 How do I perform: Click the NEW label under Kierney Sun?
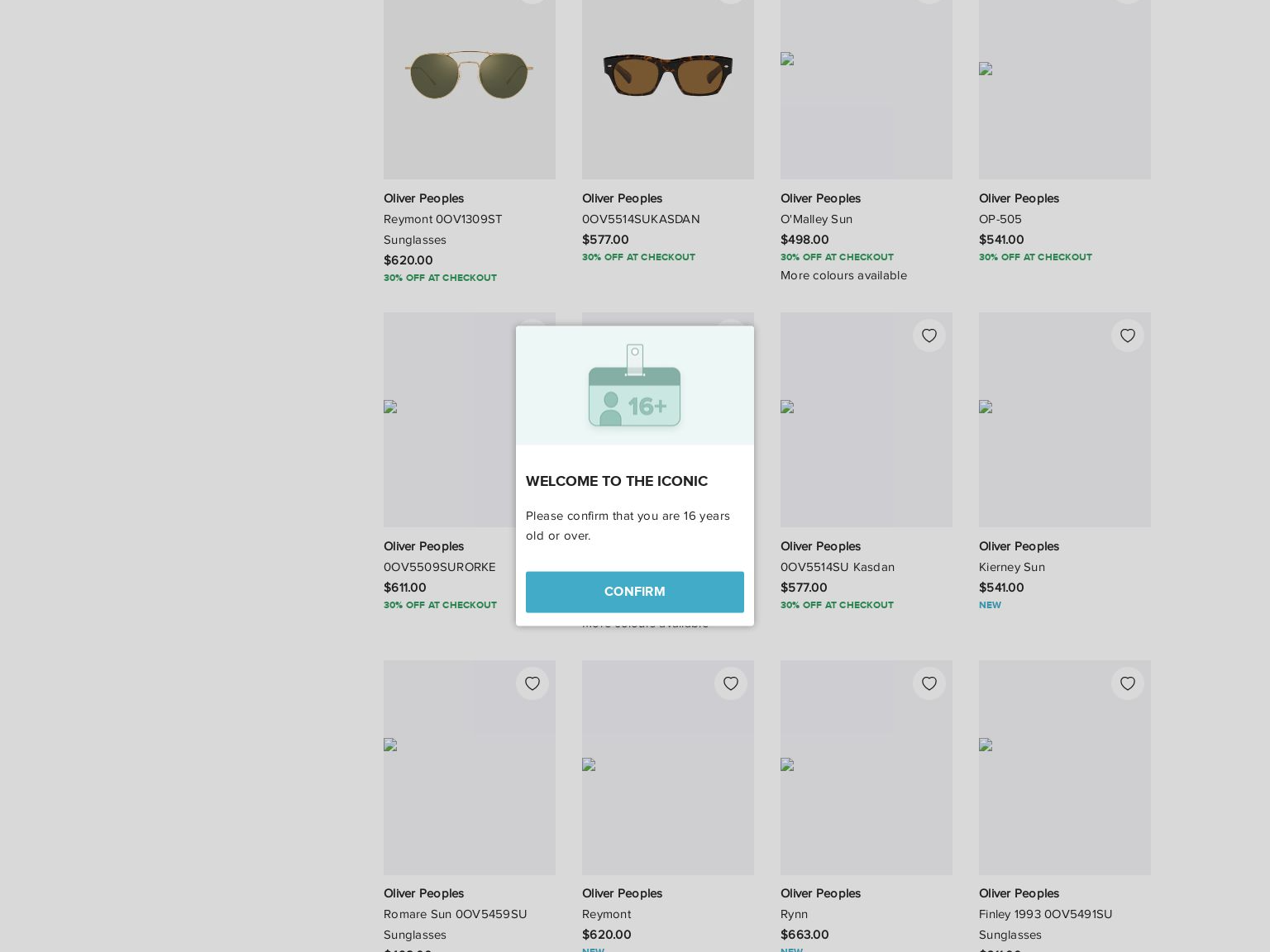(990, 605)
